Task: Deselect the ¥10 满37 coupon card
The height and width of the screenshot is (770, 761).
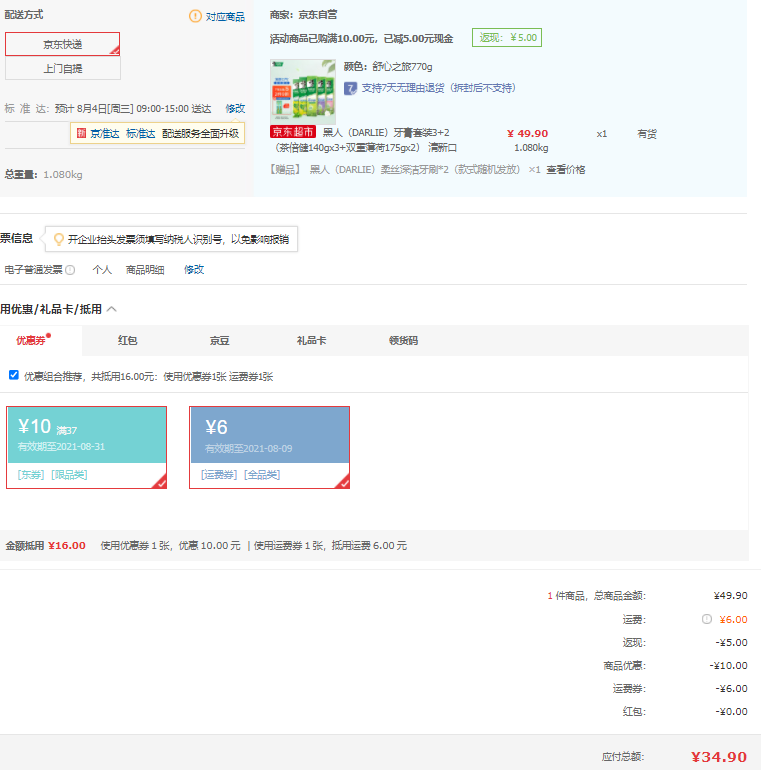Action: click(x=86, y=447)
